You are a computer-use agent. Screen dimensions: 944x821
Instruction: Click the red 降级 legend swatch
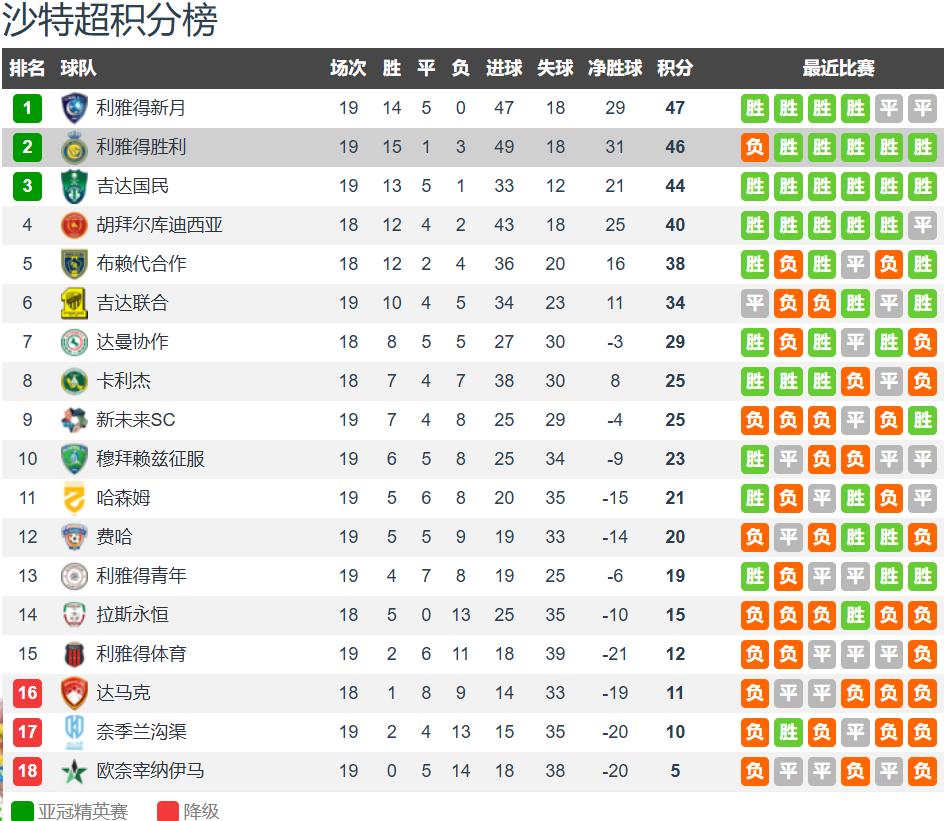[x=167, y=810]
